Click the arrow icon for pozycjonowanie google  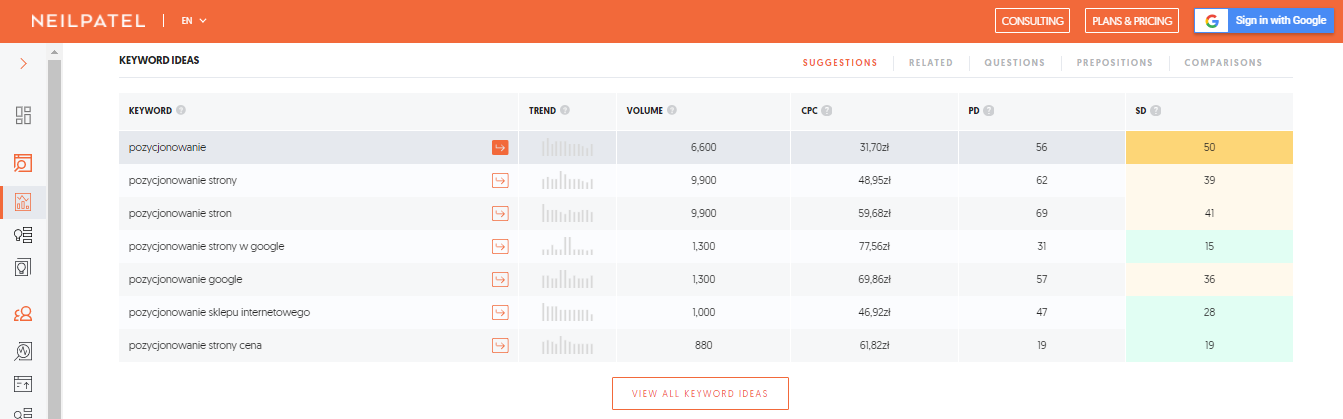[x=500, y=280]
